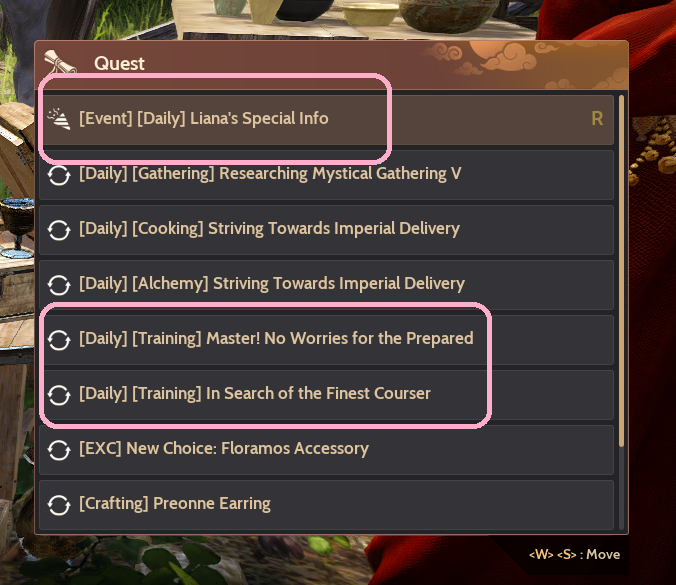Click repeat icon on the Cooking Imperial Delivery quest

click(x=59, y=230)
